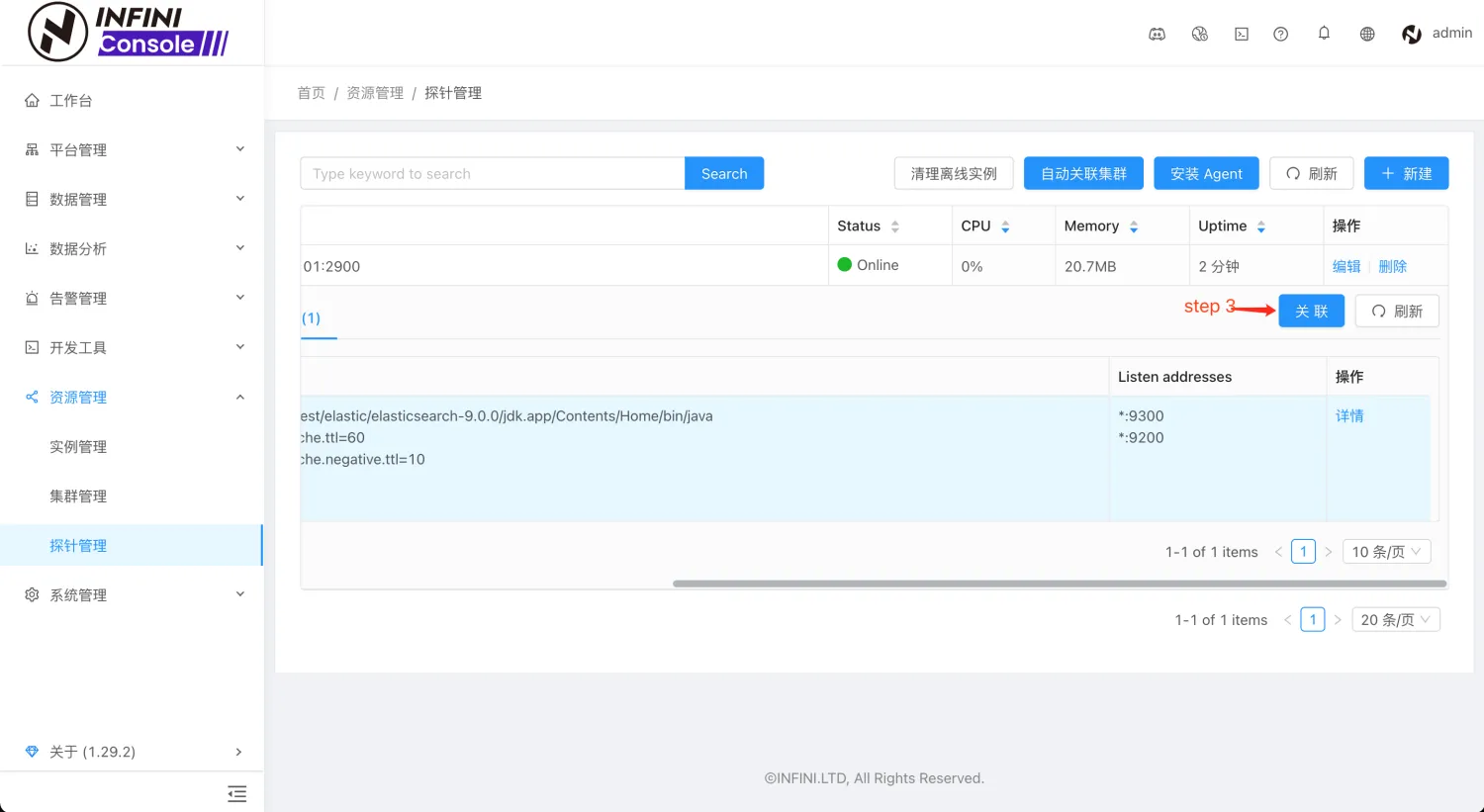The width and height of the screenshot is (1484, 812).
Task: Open the help question mark icon
Action: click(1281, 34)
